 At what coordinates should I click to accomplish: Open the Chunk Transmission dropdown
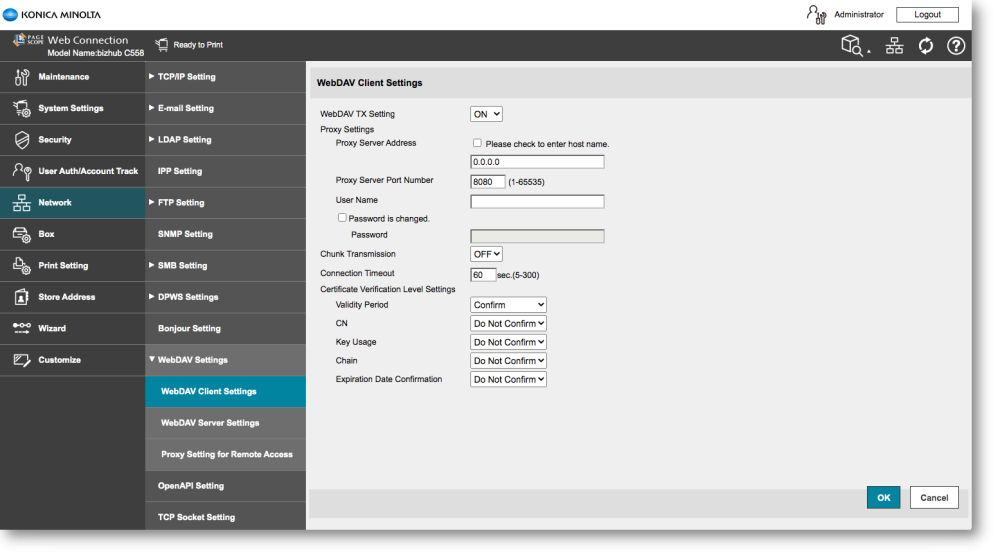pyautogui.click(x=486, y=254)
